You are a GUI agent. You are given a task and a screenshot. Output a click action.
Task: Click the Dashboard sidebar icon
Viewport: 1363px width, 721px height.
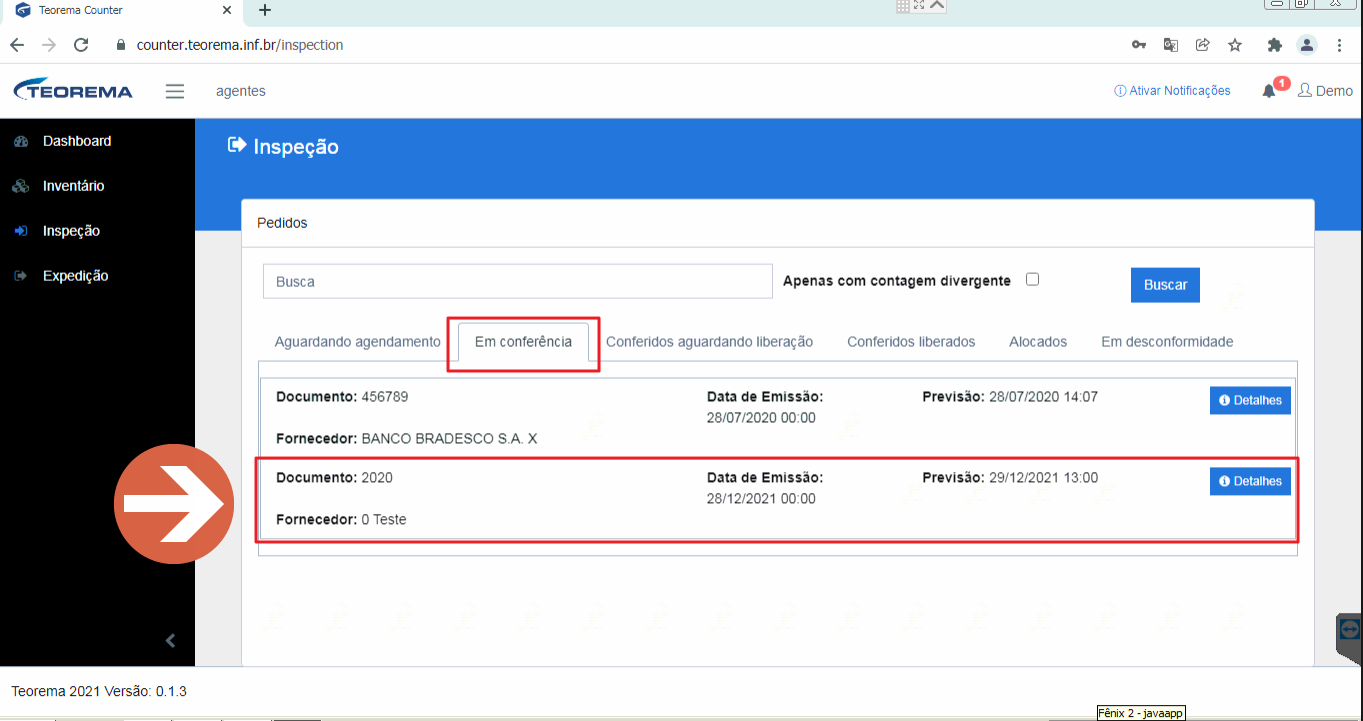(21, 142)
